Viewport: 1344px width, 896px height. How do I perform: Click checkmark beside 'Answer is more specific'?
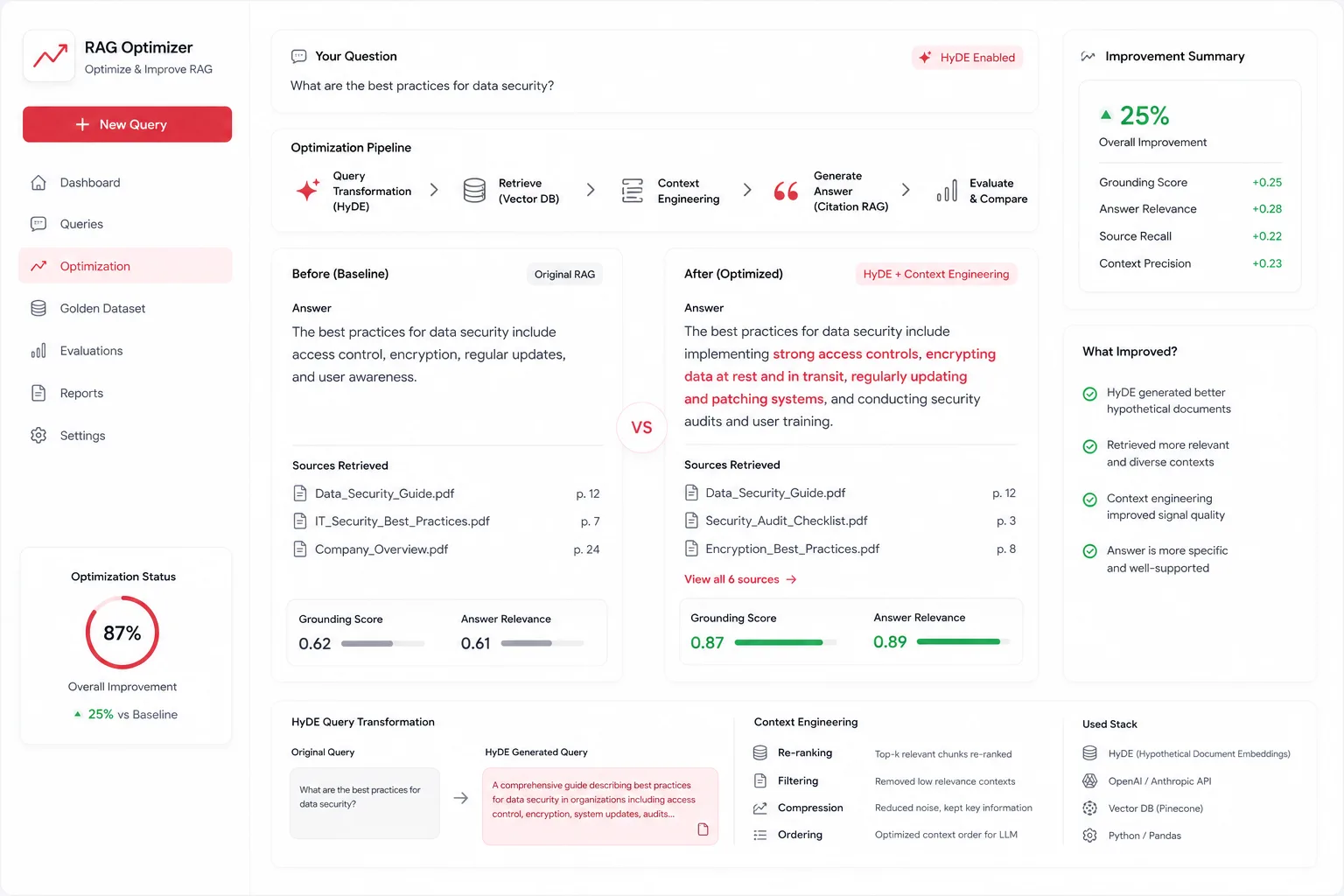tap(1090, 551)
